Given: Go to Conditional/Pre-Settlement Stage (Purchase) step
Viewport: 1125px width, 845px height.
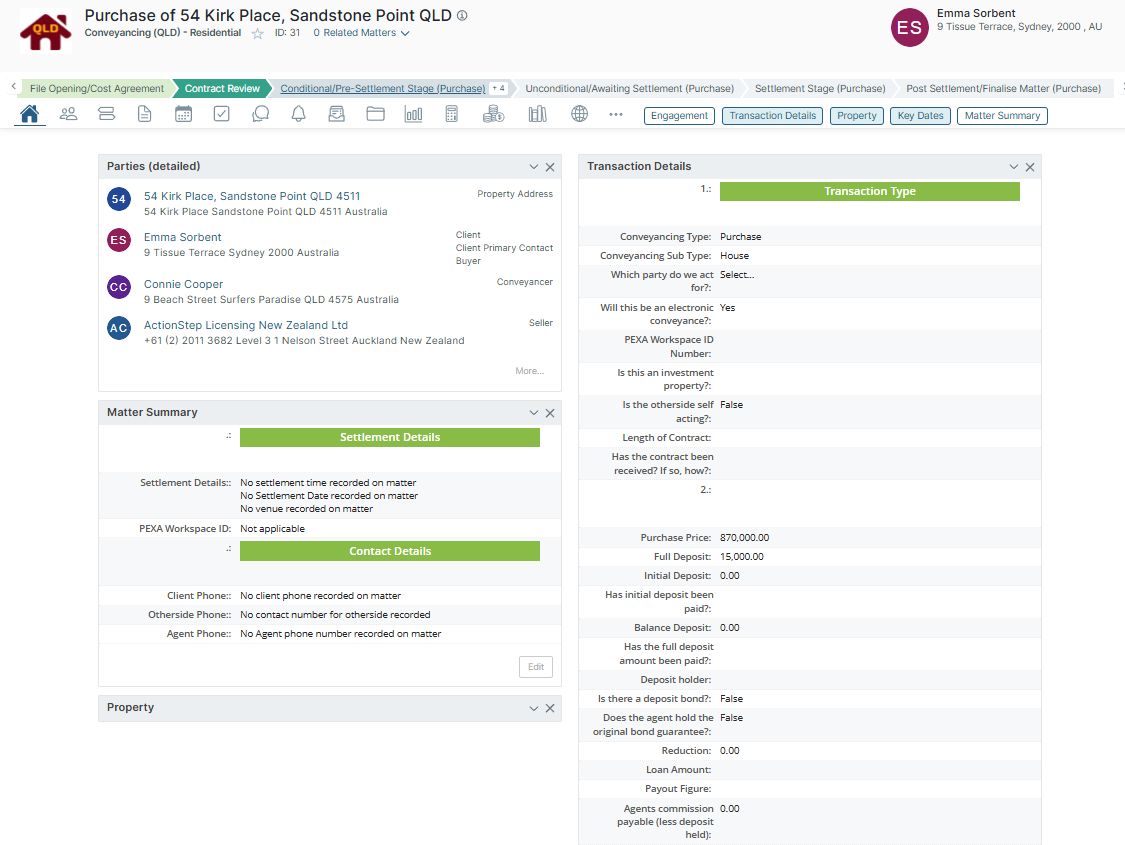Looking at the screenshot, I should click(382, 88).
